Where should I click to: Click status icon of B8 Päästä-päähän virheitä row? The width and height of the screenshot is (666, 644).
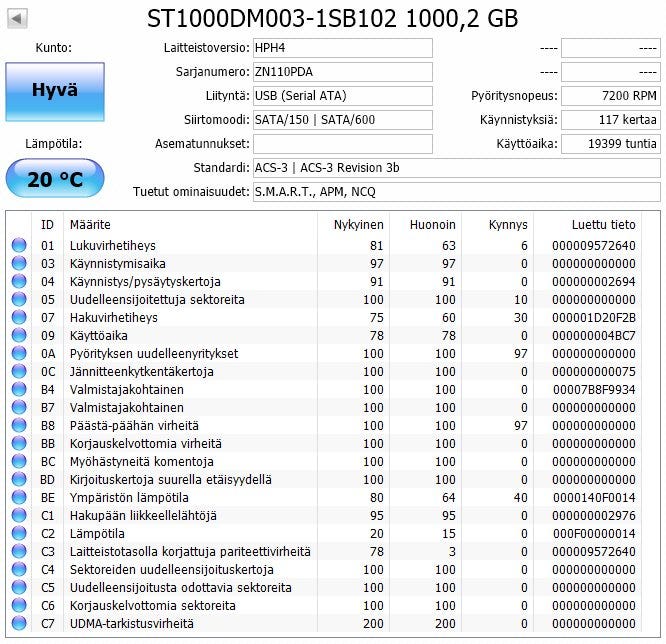(19, 425)
